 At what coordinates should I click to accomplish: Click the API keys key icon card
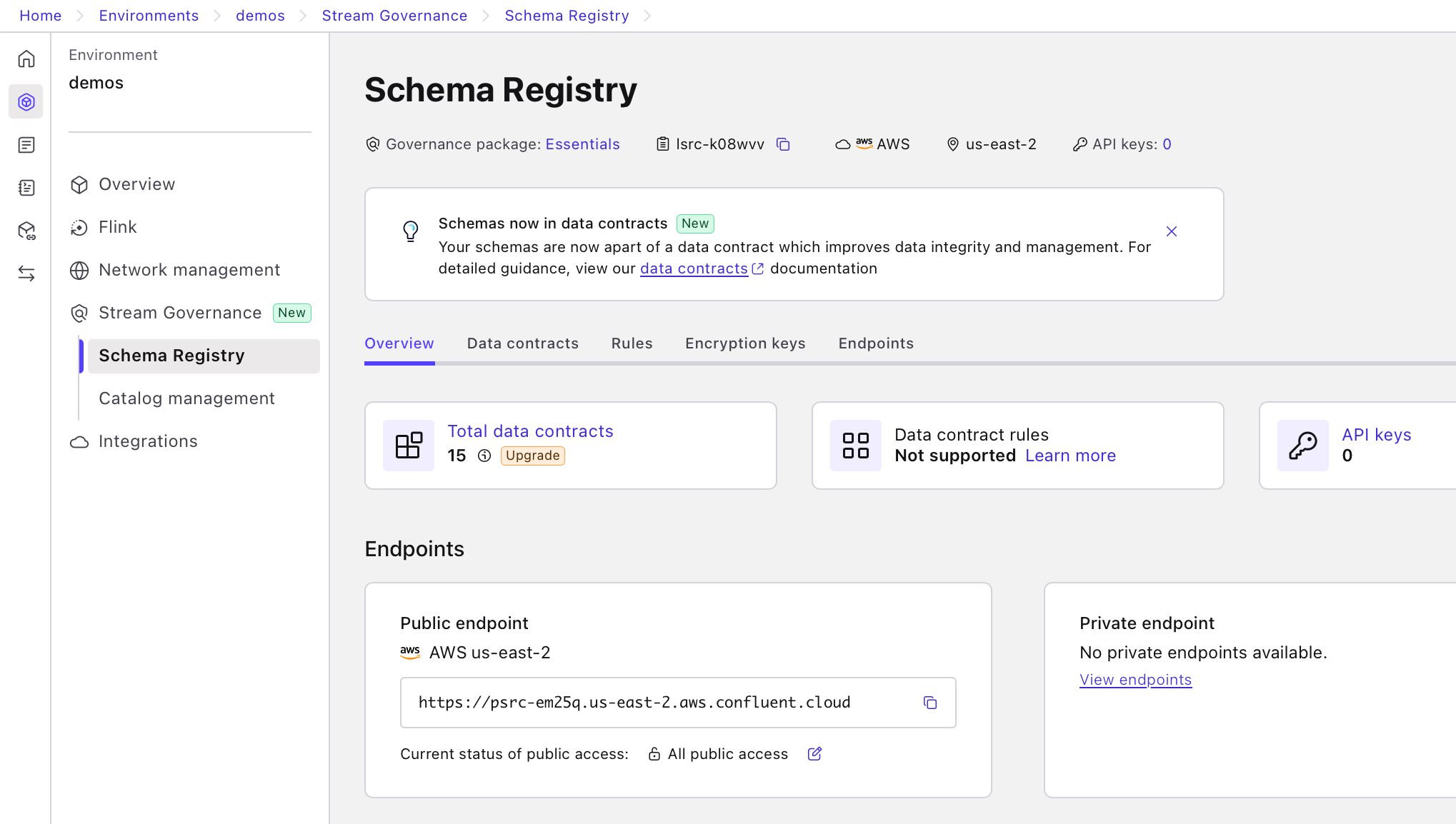pos(1302,446)
